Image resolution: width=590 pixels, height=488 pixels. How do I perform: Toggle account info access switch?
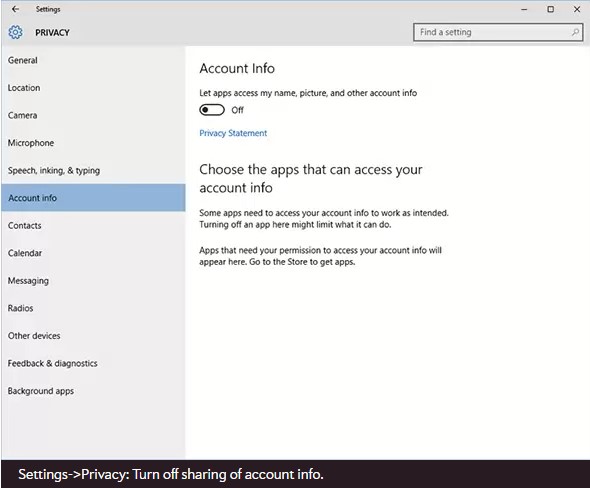(x=212, y=110)
